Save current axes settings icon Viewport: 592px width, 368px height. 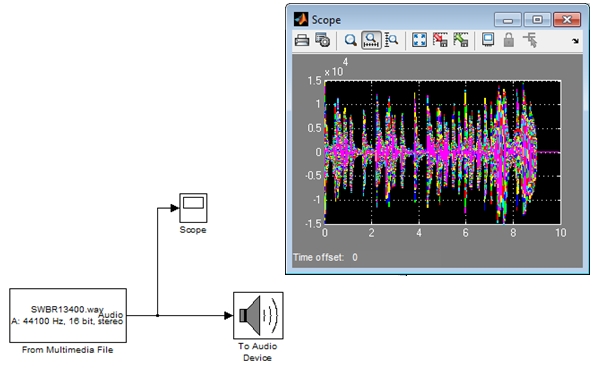coord(440,40)
